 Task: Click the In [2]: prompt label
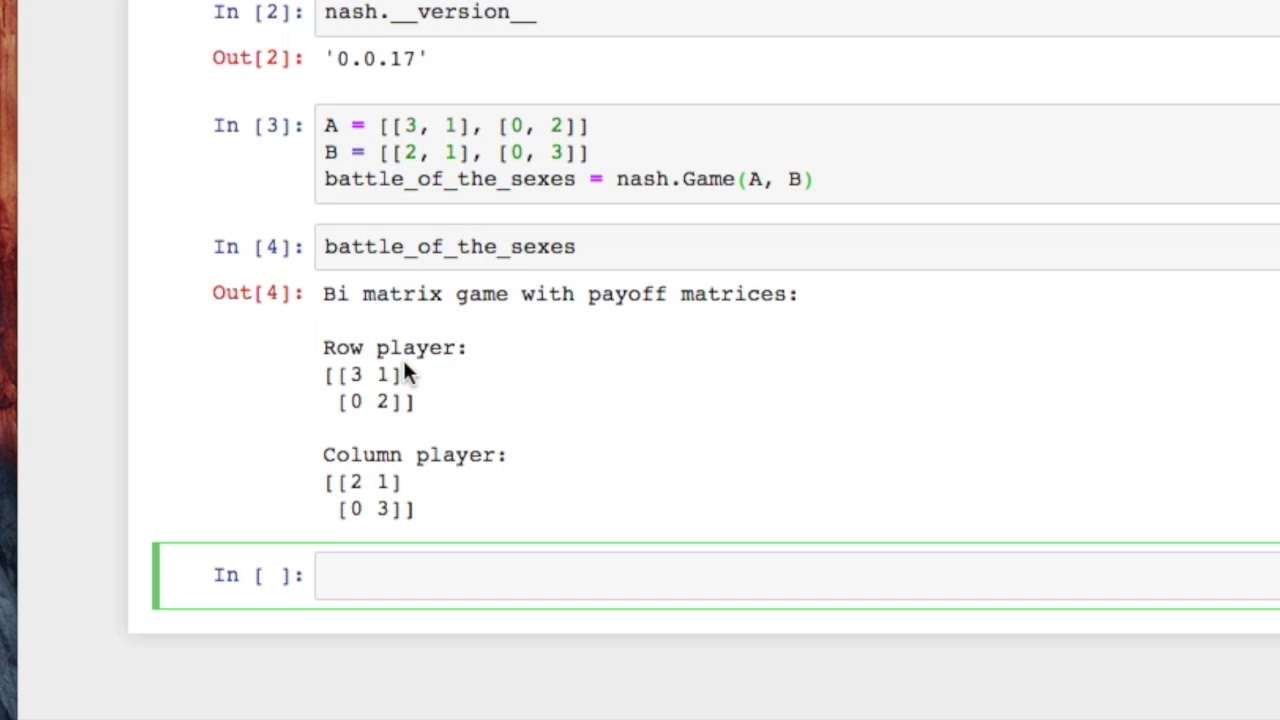[x=258, y=12]
